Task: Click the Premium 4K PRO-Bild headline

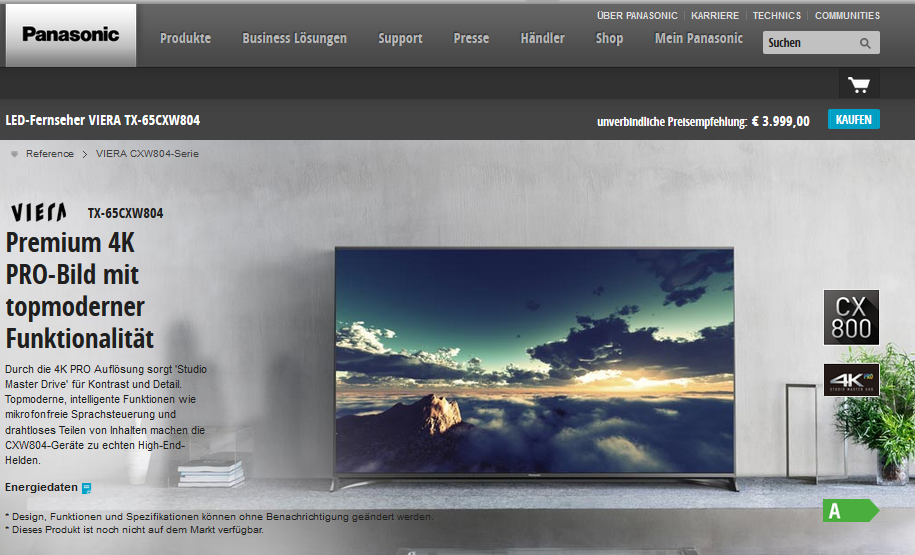Action: [x=80, y=291]
